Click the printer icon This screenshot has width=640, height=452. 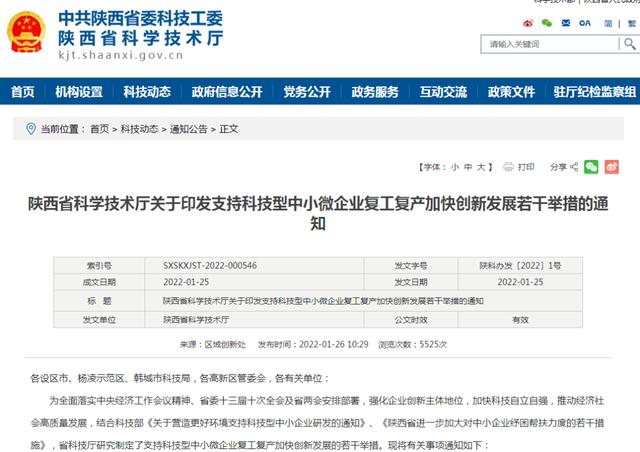tap(508, 167)
